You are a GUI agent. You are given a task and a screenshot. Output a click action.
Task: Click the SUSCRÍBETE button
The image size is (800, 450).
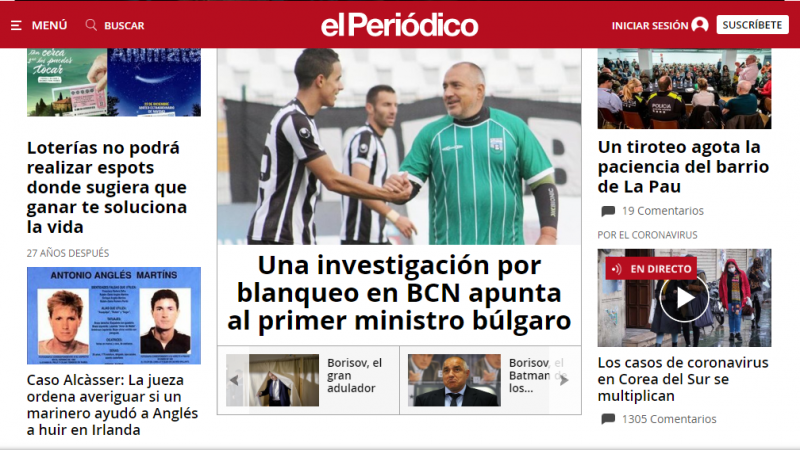click(x=752, y=25)
